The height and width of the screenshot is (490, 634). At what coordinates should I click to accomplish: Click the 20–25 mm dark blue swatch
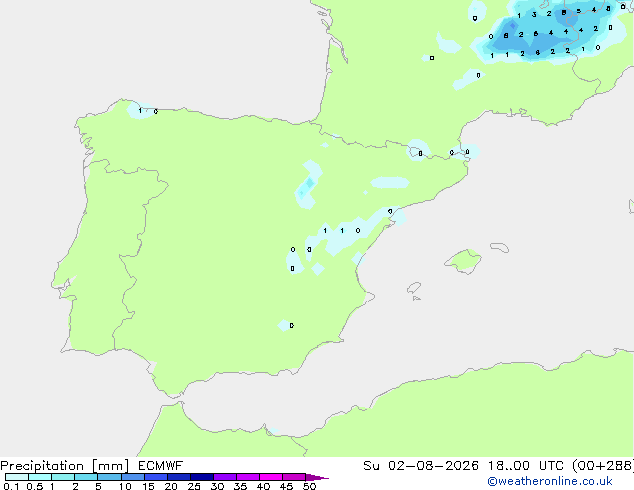coord(178,477)
